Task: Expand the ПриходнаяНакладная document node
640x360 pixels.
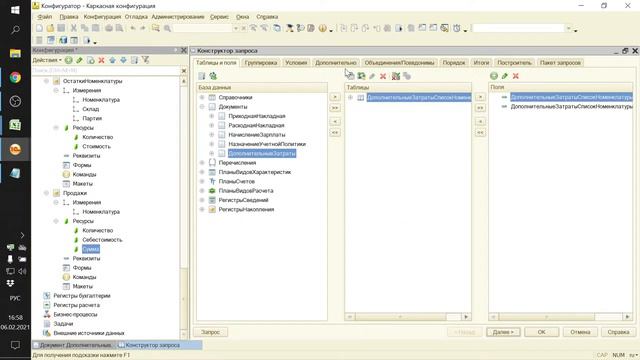Action: 212,116
